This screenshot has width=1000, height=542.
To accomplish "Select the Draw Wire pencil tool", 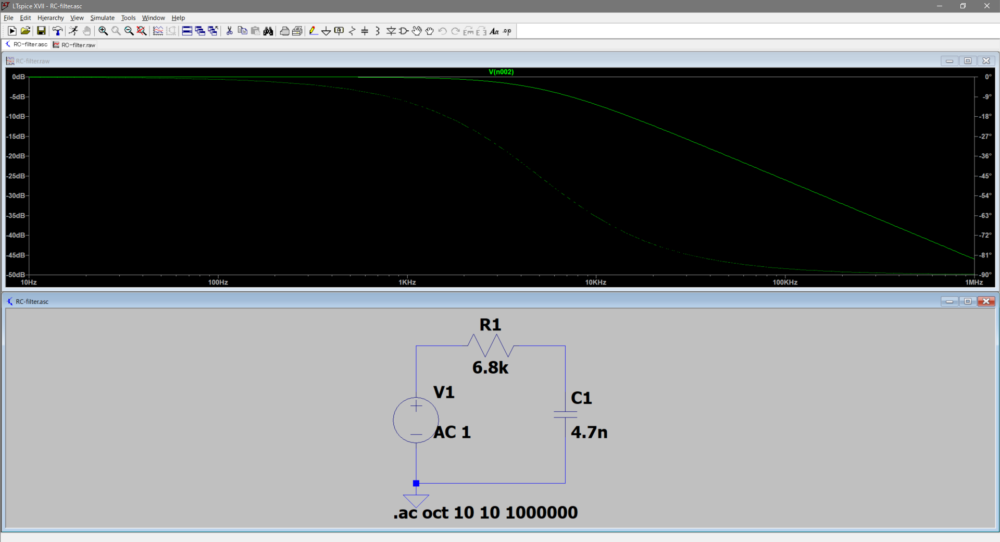I will pos(313,31).
